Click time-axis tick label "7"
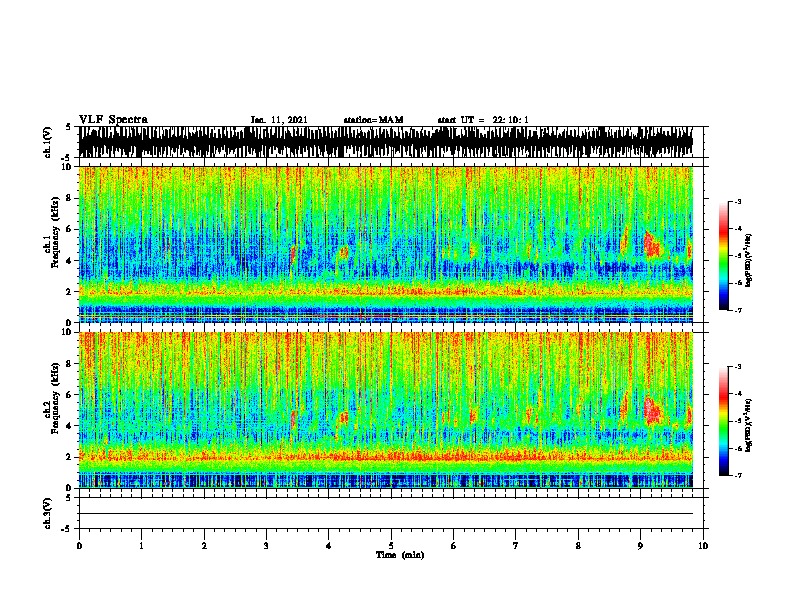Screen dimensions: 792x612 point(516,546)
